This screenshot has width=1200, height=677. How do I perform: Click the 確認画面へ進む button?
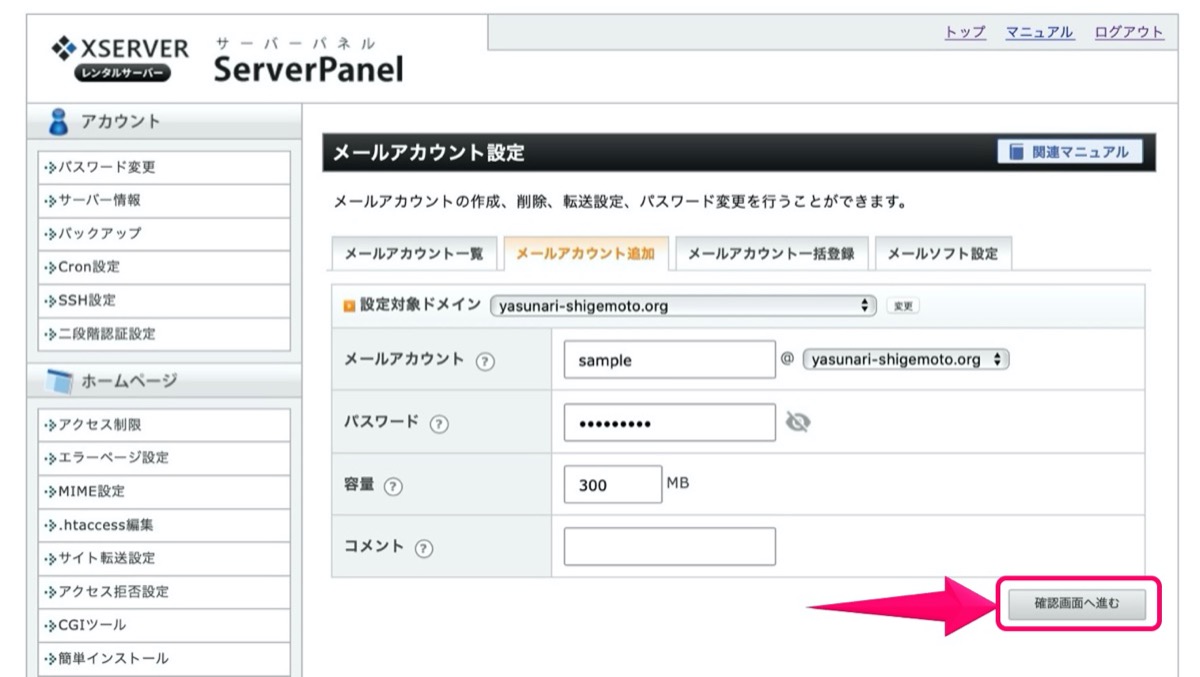pyautogui.click(x=1077, y=603)
